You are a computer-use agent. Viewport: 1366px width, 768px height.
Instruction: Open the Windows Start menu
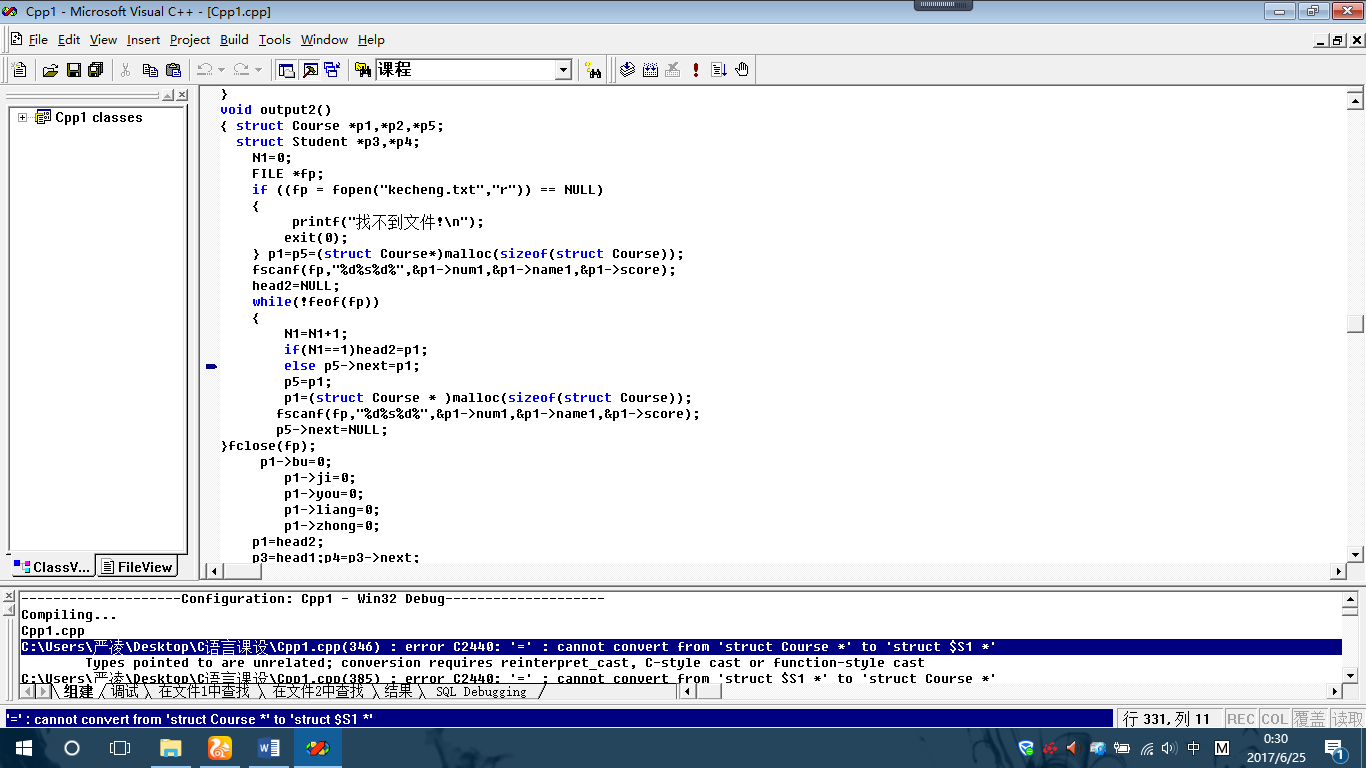tap(24, 748)
